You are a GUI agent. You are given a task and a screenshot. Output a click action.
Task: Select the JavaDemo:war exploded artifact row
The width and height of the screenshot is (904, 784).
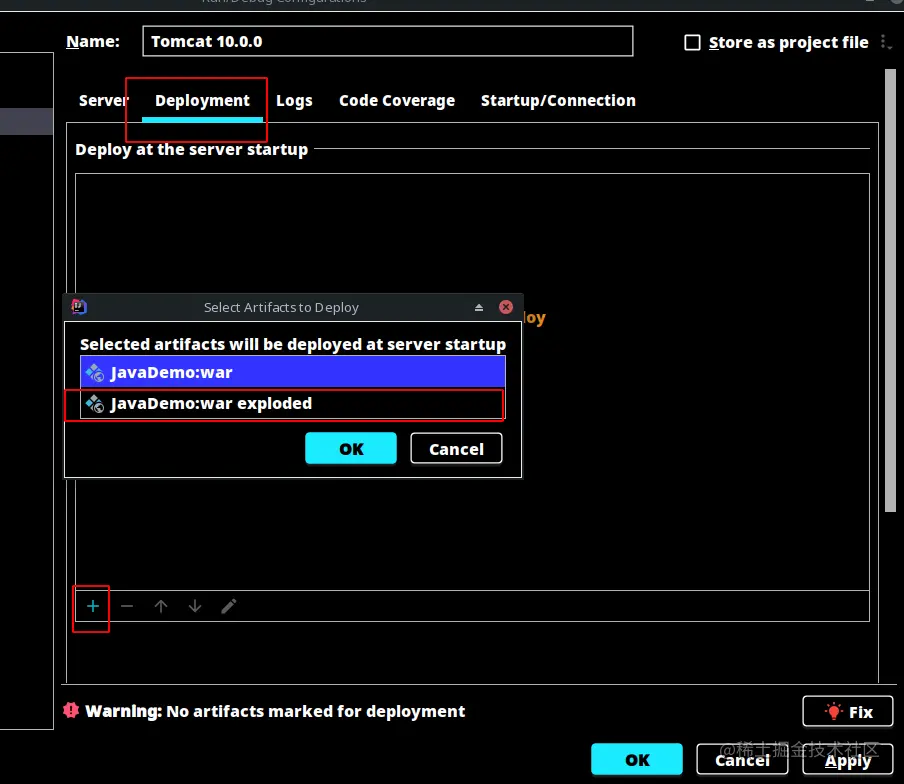(293, 404)
